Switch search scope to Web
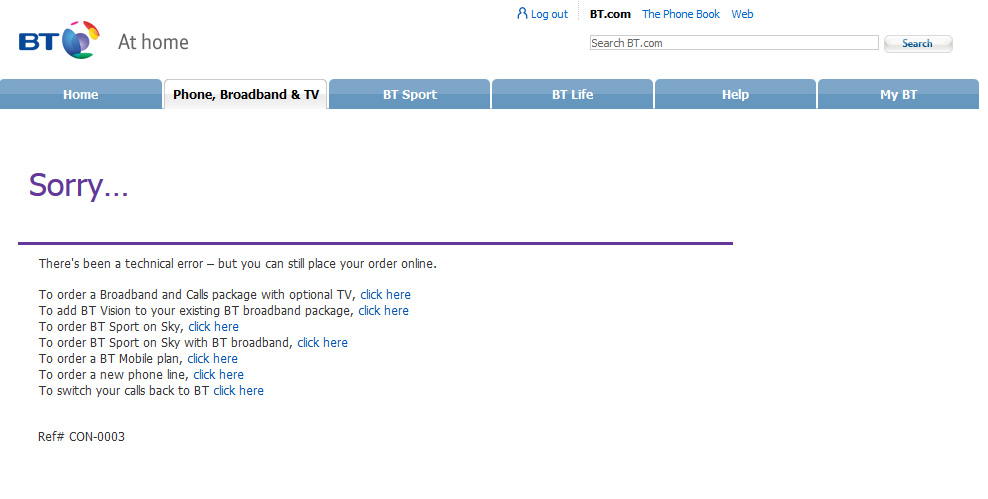 point(742,14)
